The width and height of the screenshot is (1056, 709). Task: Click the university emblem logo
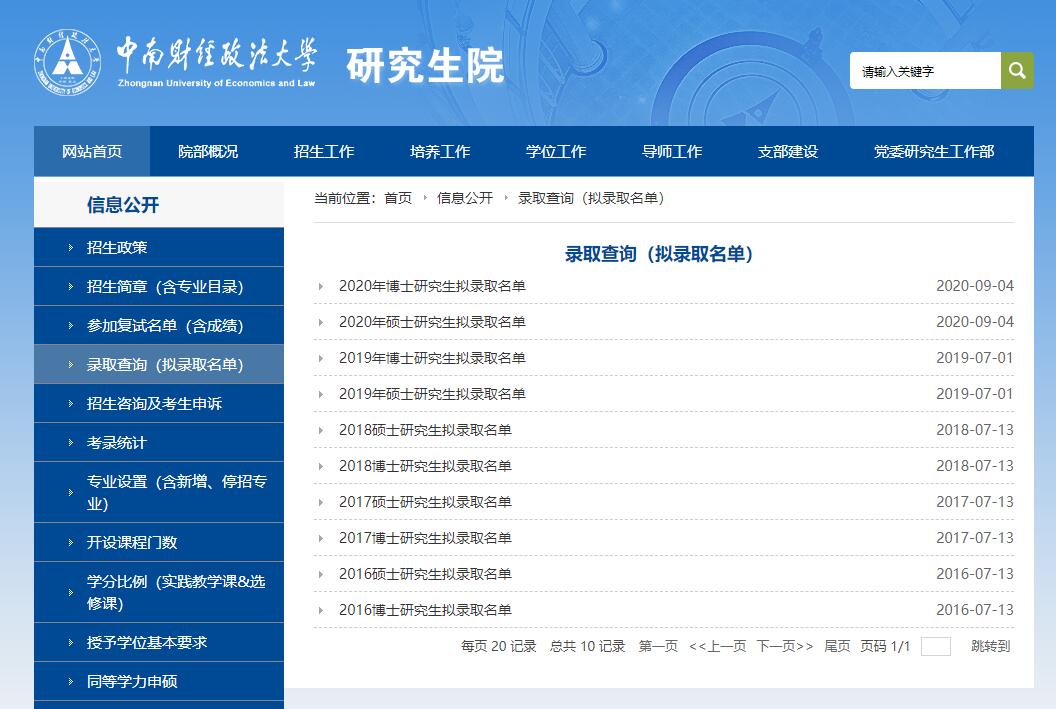coord(69,62)
